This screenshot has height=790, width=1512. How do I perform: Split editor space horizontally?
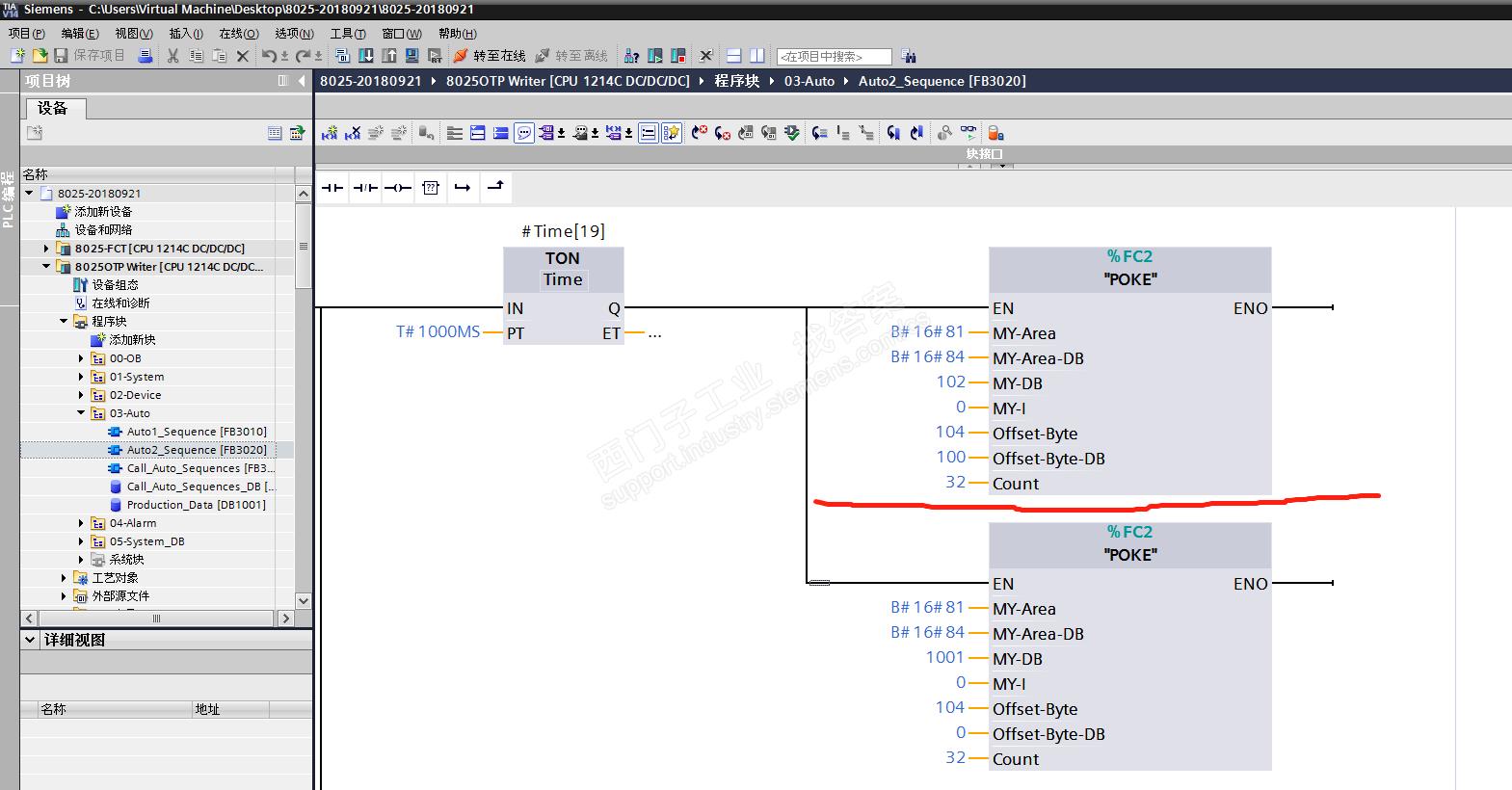734,56
